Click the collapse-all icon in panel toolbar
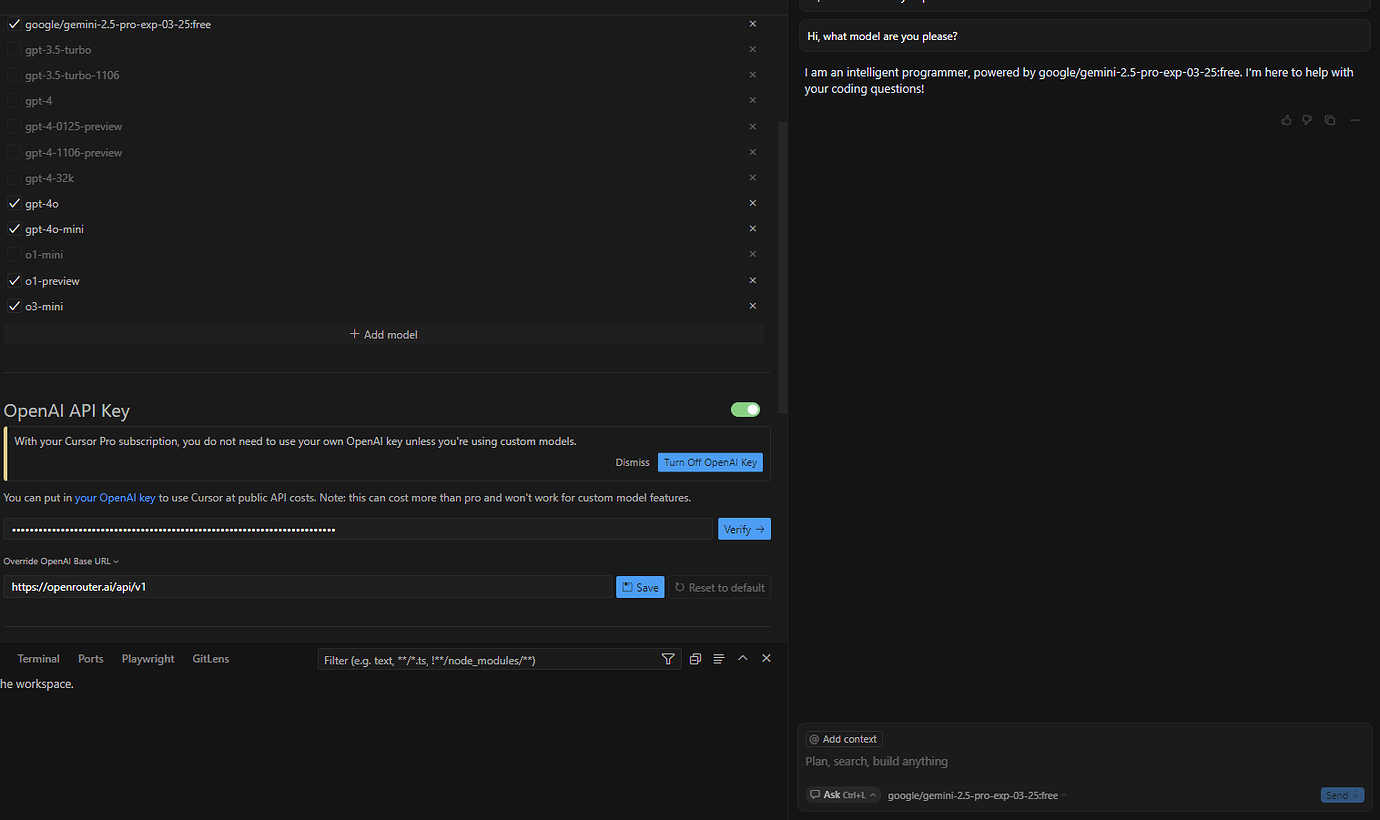Screen dimensions: 1380x820 click(x=695, y=659)
